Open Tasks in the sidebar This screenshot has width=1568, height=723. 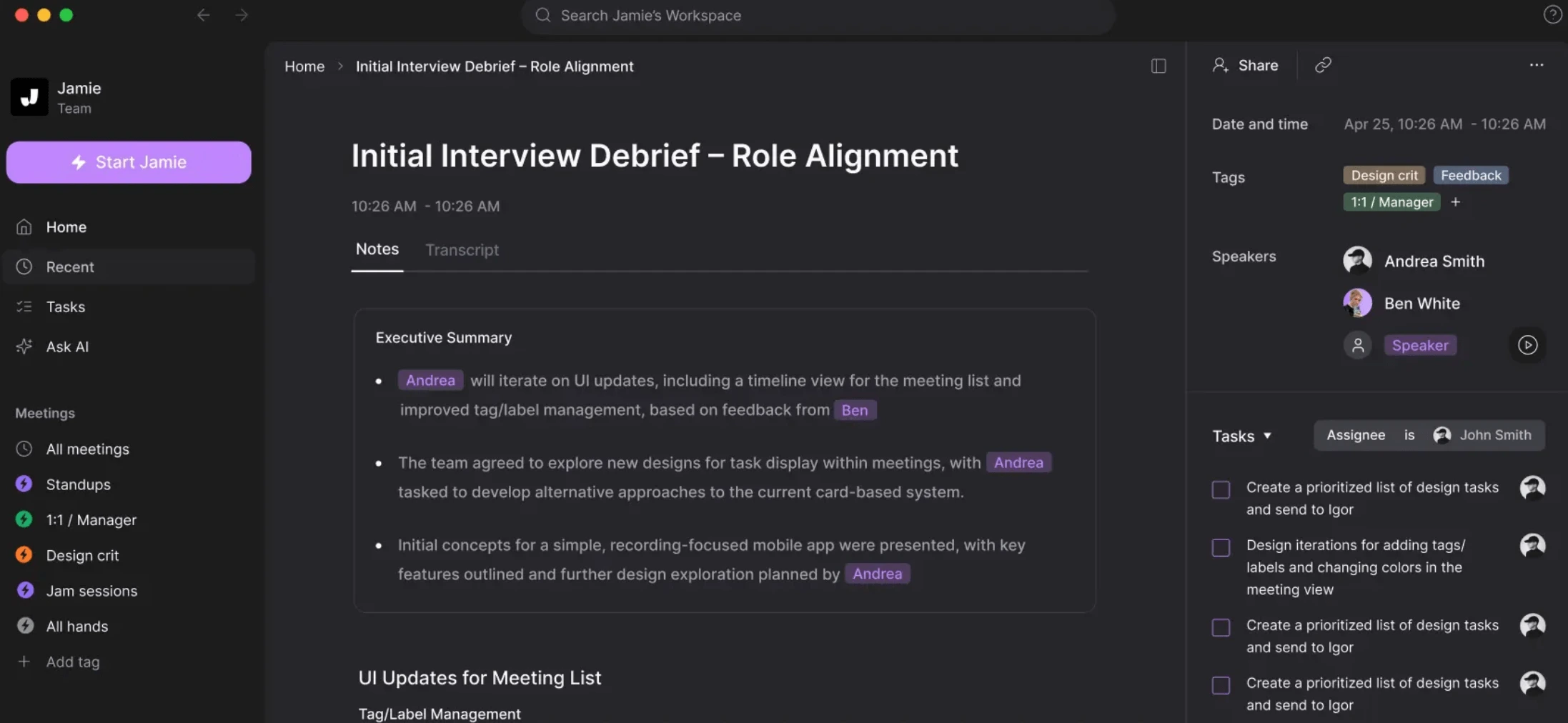point(129,306)
